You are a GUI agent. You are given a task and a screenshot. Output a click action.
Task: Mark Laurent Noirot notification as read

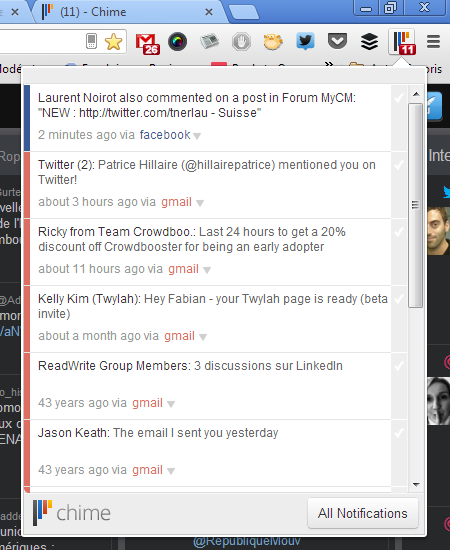[399, 98]
